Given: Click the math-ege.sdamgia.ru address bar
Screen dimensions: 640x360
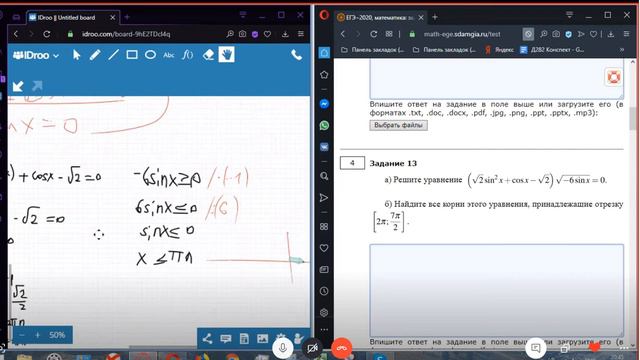Looking at the screenshot, I should coord(462,34).
